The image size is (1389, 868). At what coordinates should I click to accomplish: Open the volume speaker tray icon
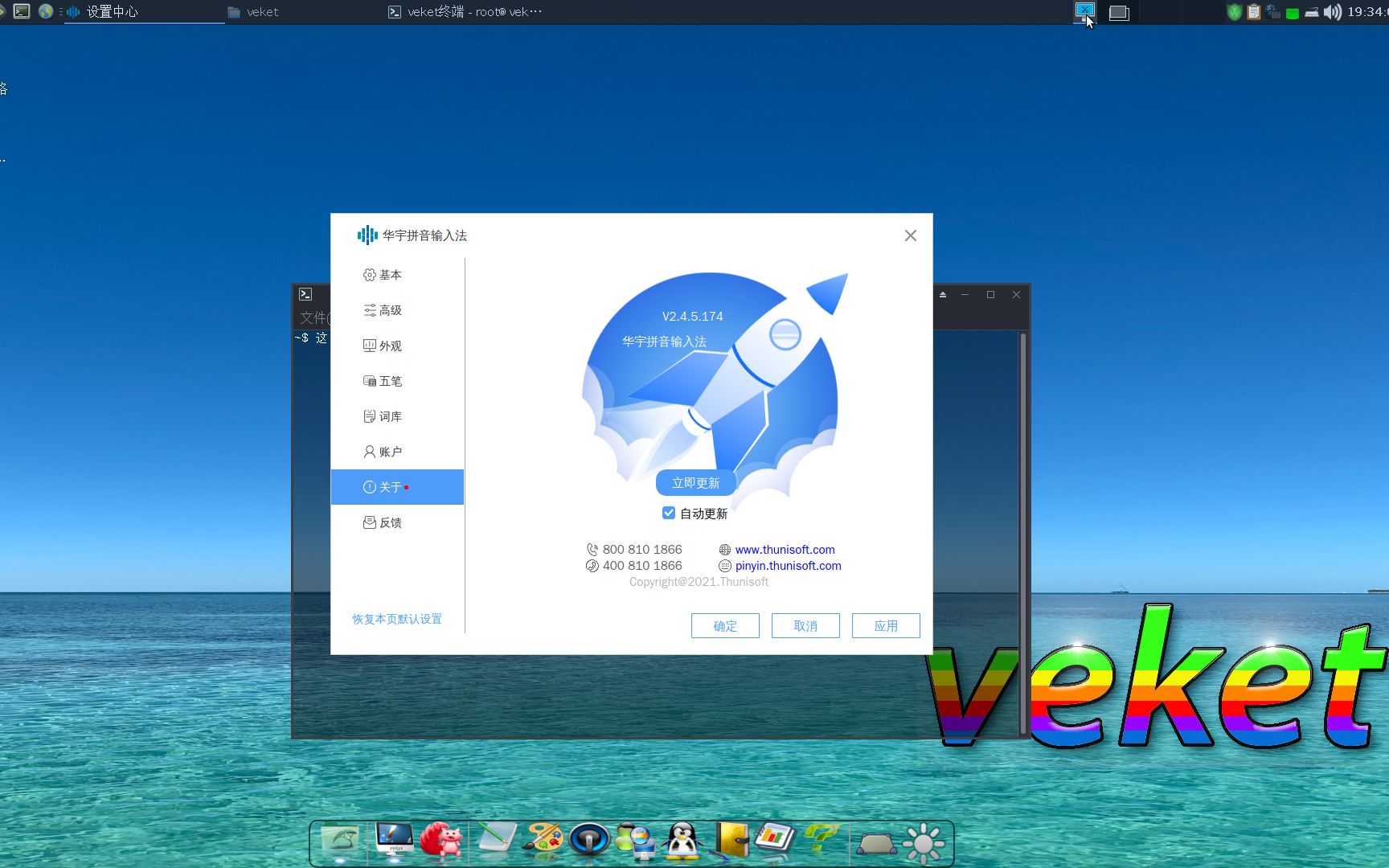pyautogui.click(x=1332, y=12)
